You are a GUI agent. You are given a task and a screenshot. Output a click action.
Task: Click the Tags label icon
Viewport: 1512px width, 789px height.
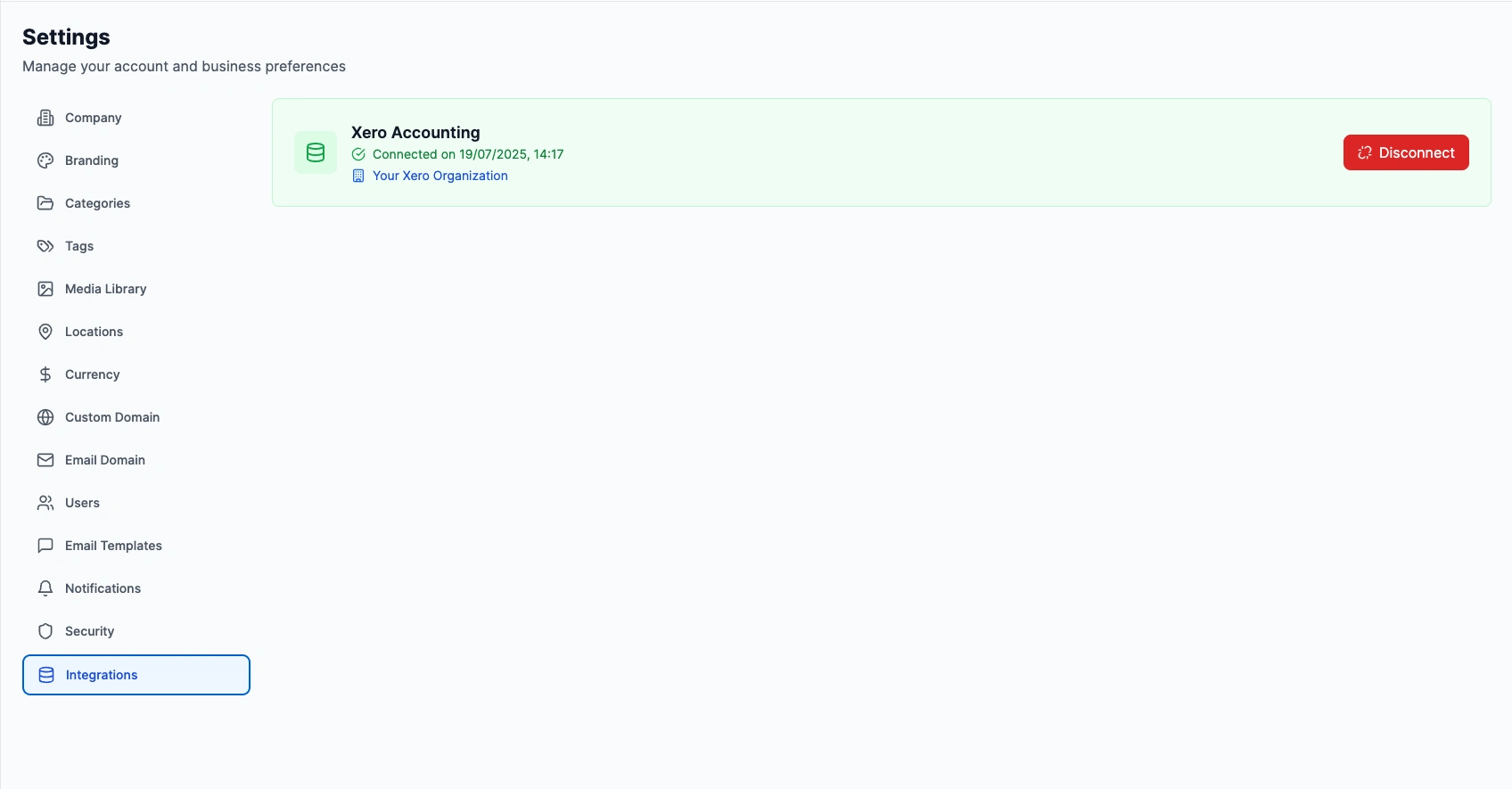45,246
